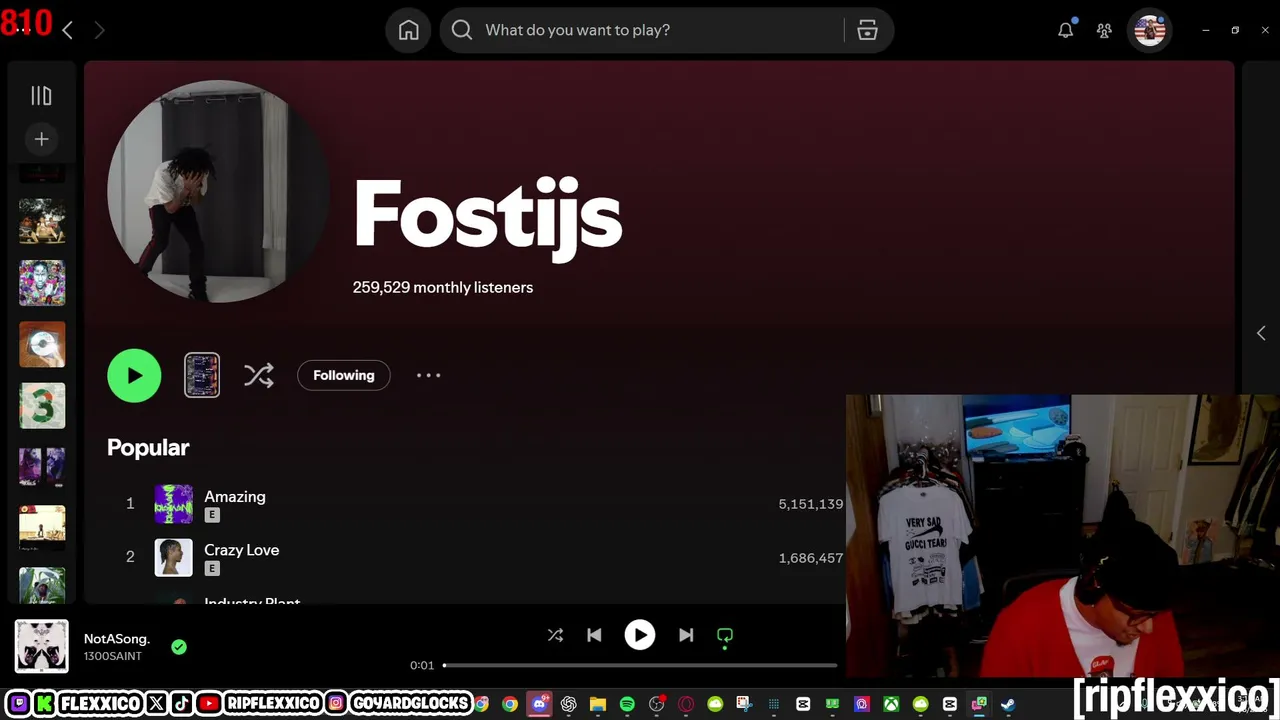Open the Spotify Home page
The width and height of the screenshot is (1280, 720).
tap(409, 30)
